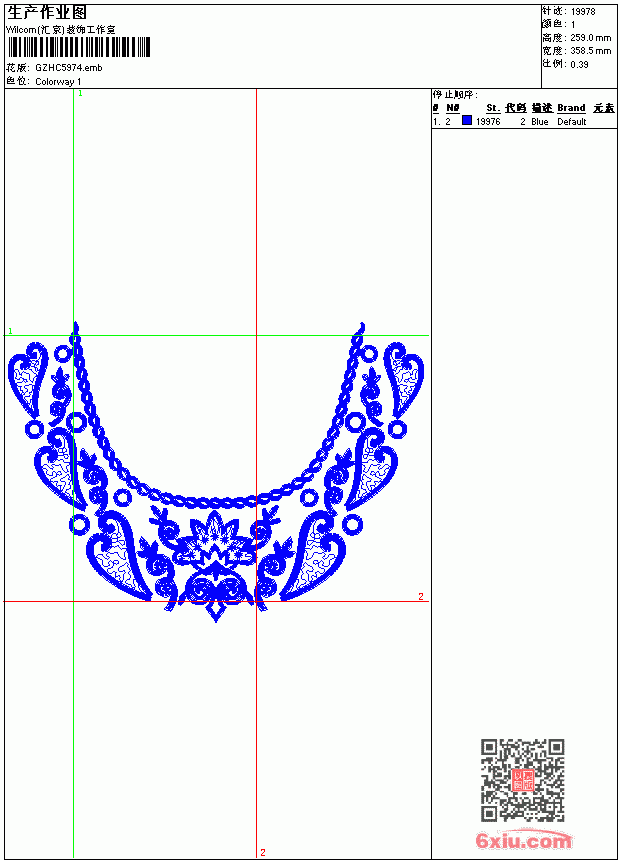Image resolution: width=620 pixels, height=860 pixels.
Task: Select the blue thread color swatch
Action: 467,120
